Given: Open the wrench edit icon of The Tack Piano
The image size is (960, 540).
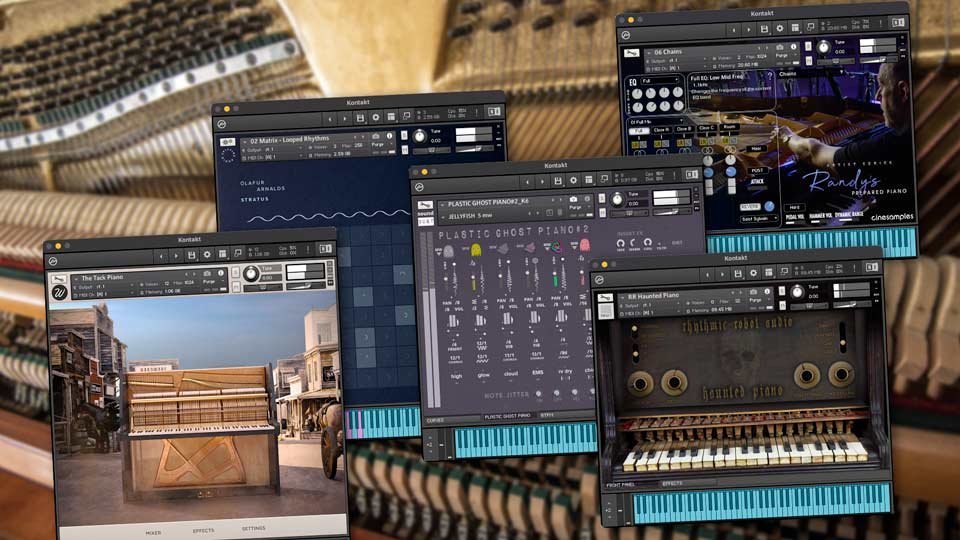Looking at the screenshot, I should [x=59, y=279].
